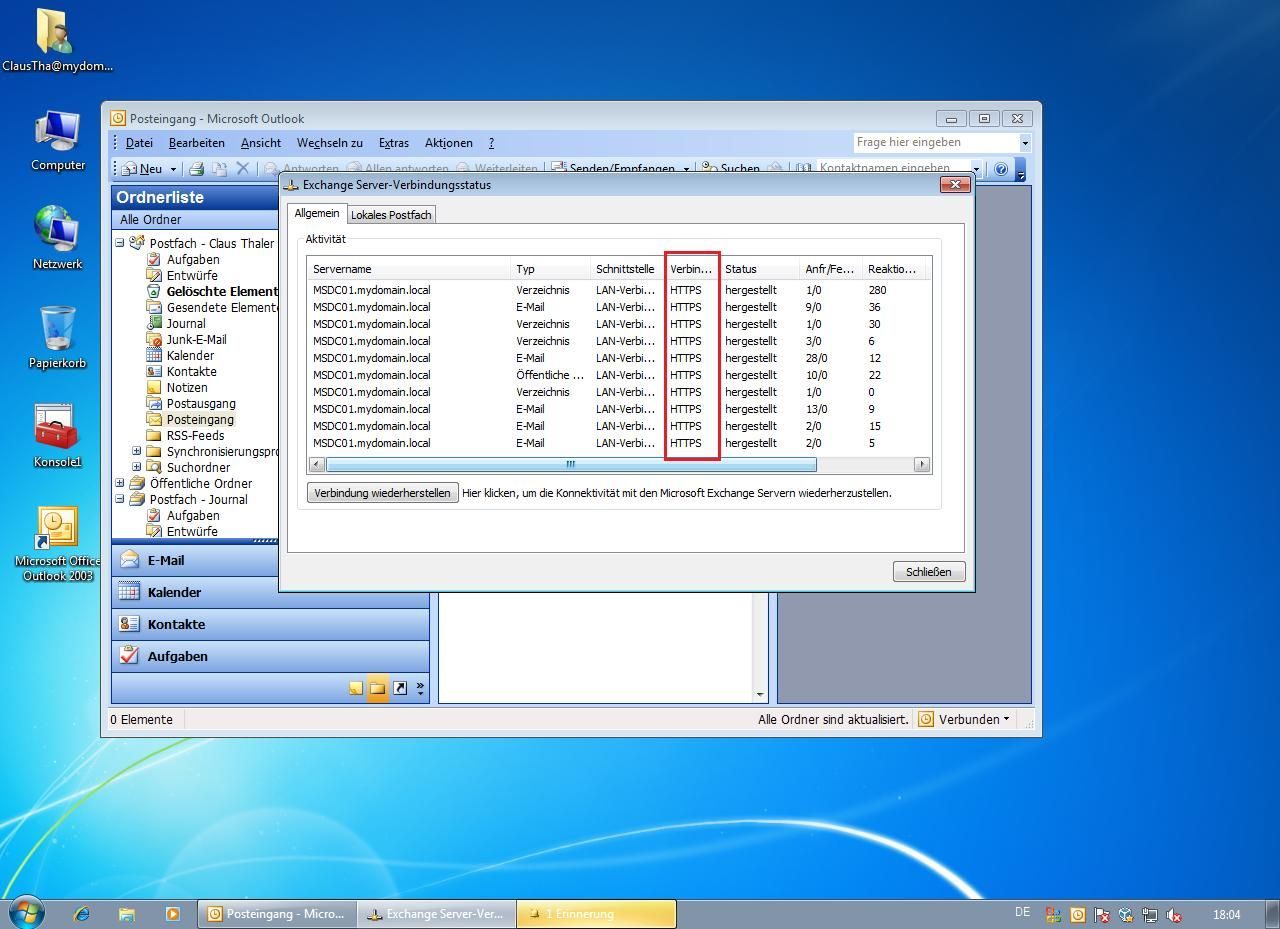Screen dimensions: 1280x929
Task: Open the dropdown arrow next to Neu
Action: click(173, 169)
